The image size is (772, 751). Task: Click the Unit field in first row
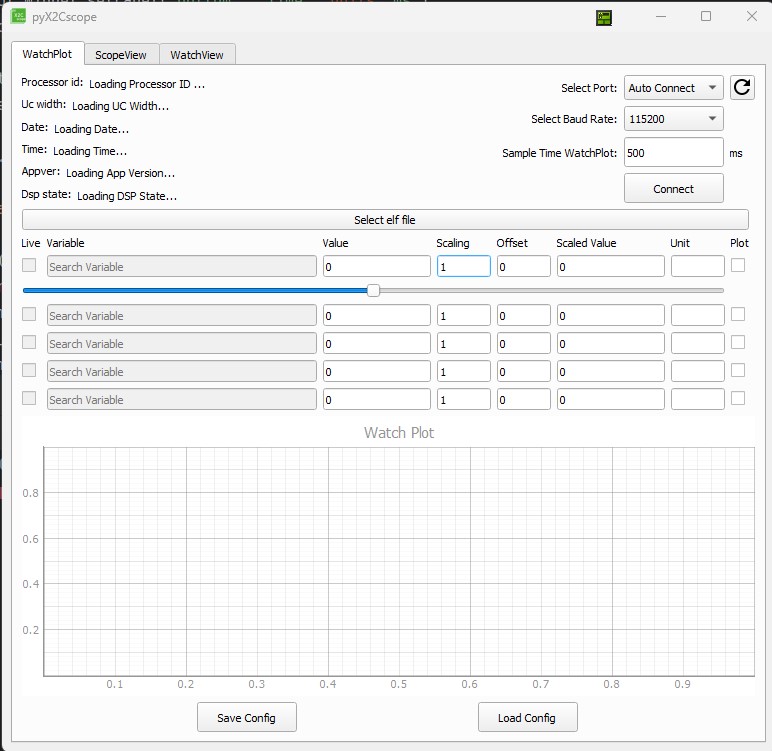[x=698, y=266]
